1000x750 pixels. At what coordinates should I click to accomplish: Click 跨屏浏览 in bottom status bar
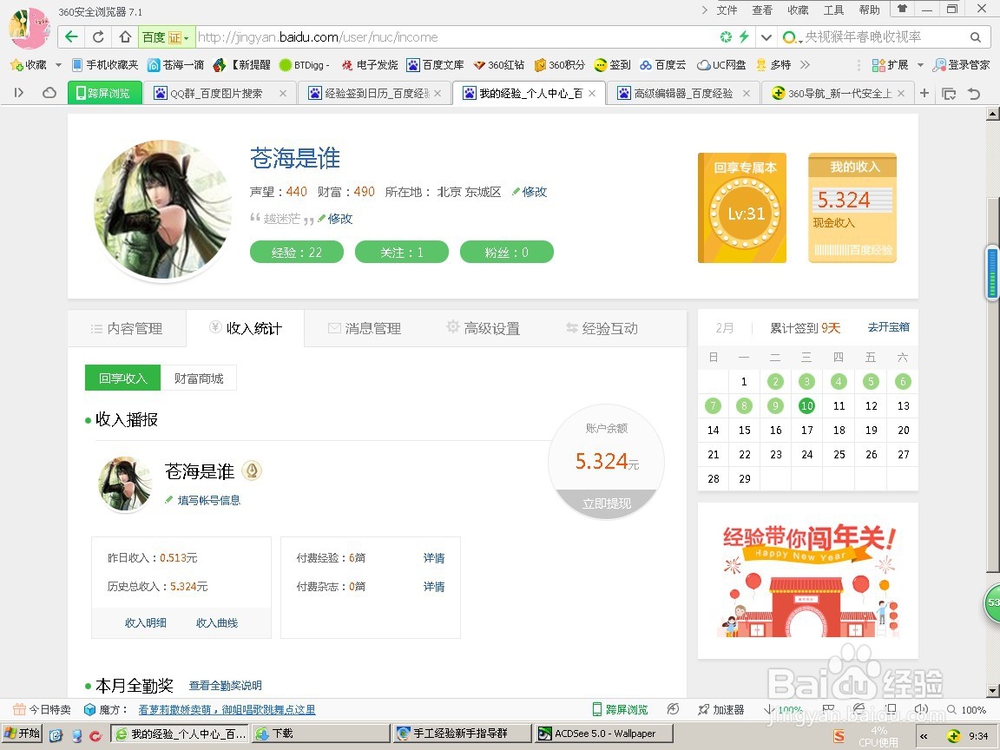tap(620, 710)
